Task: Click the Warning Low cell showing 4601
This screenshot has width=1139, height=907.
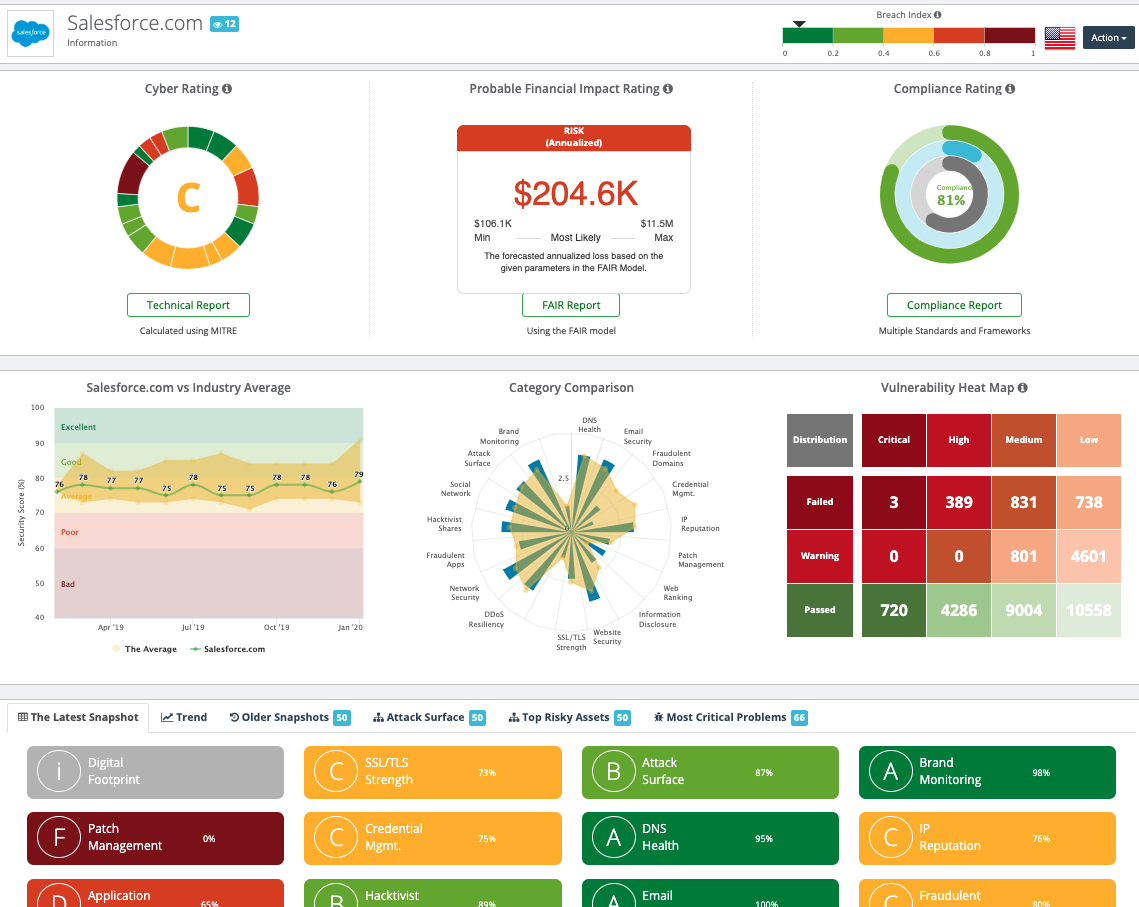Action: click(1089, 556)
